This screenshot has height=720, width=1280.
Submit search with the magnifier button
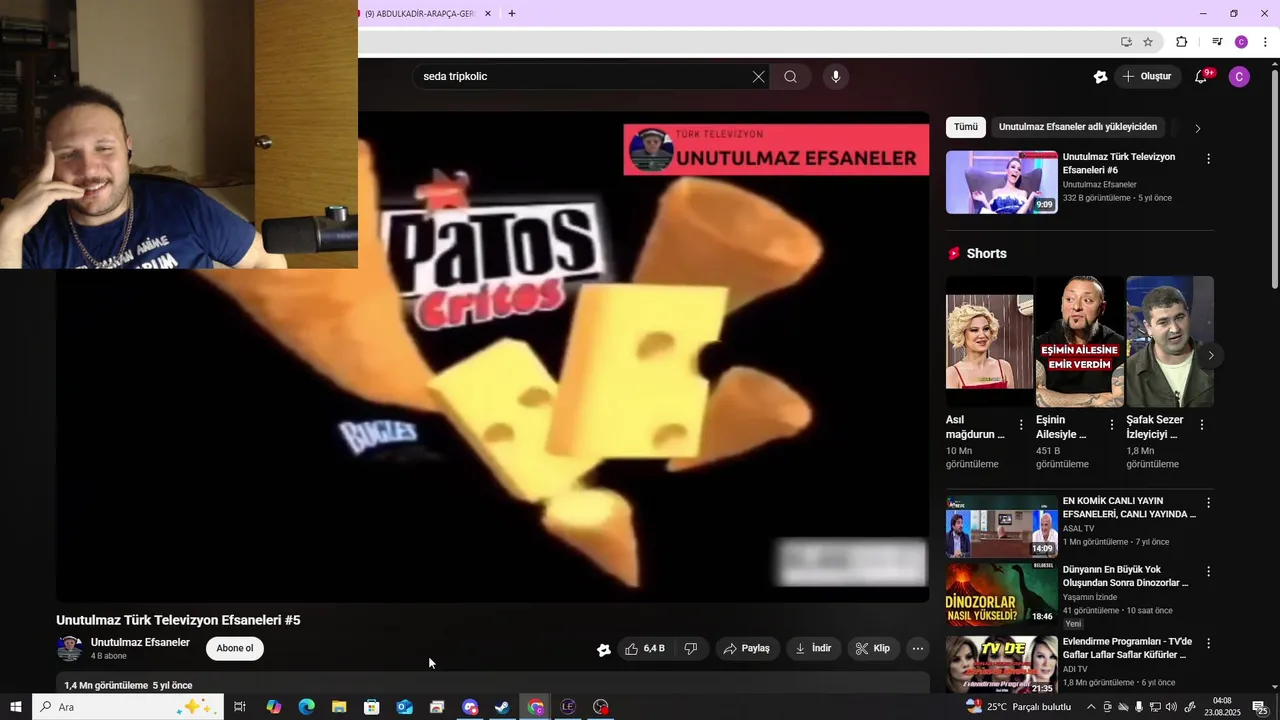pos(790,77)
